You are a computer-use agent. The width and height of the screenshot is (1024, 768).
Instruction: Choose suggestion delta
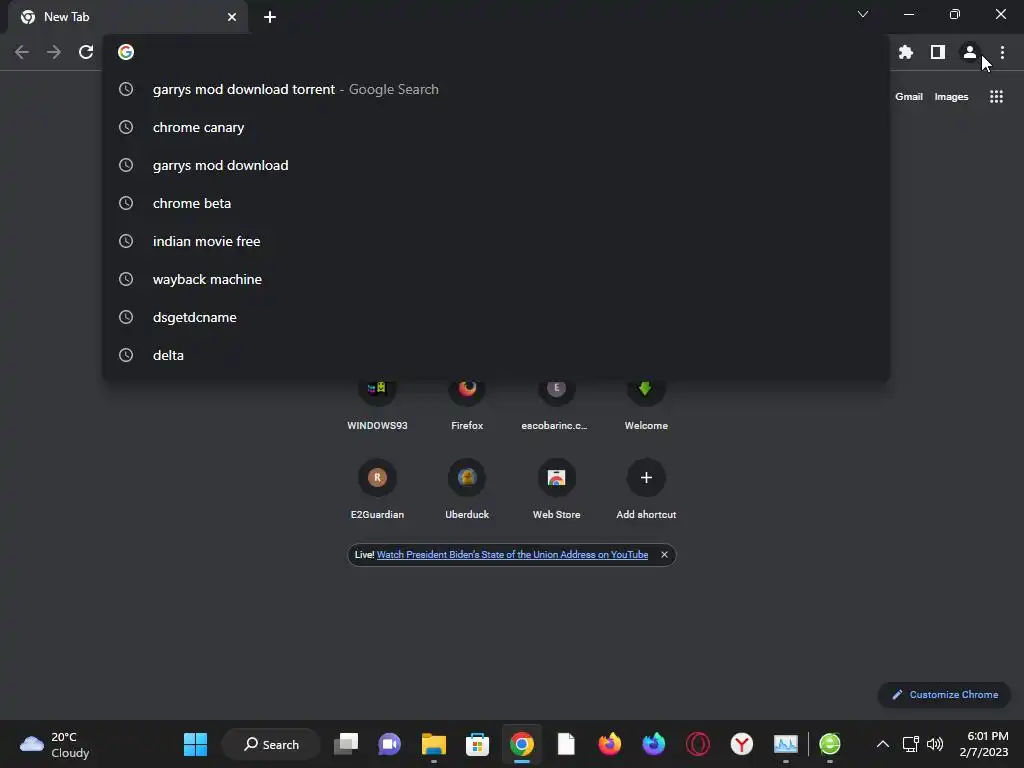tap(496, 355)
